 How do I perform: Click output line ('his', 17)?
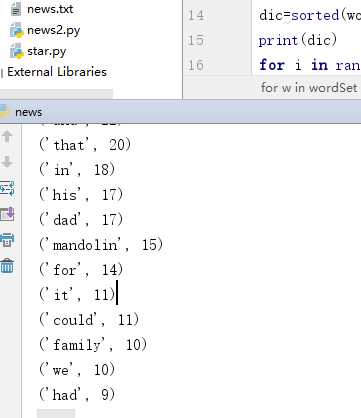[81, 195]
